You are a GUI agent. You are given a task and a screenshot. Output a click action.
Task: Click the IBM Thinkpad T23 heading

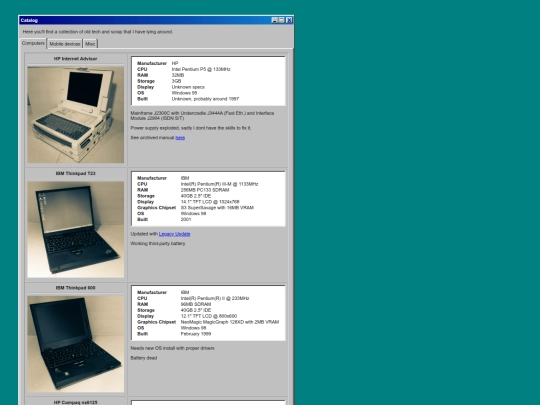click(75, 173)
